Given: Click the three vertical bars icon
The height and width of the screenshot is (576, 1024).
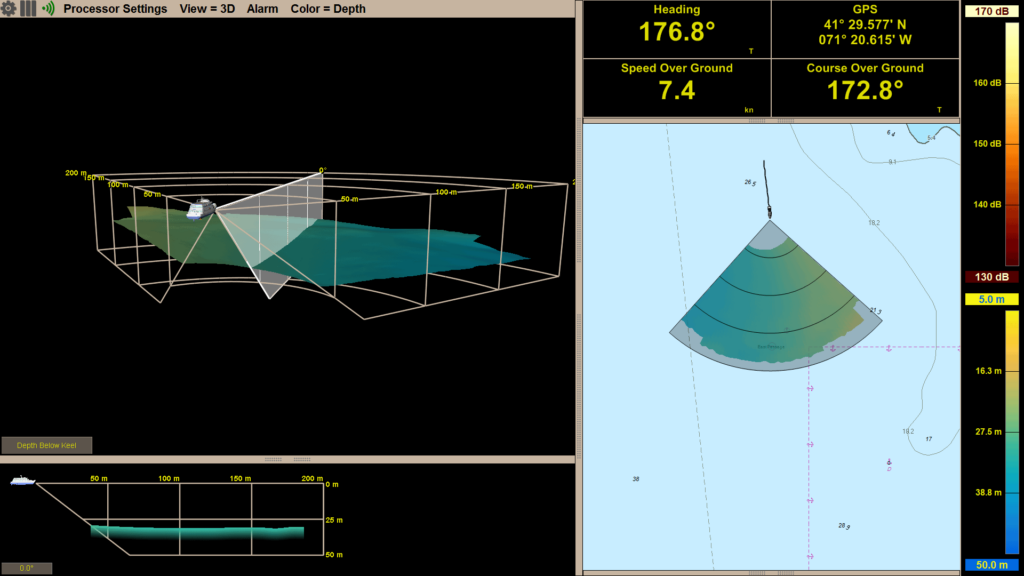Looking at the screenshot, I should [28, 8].
